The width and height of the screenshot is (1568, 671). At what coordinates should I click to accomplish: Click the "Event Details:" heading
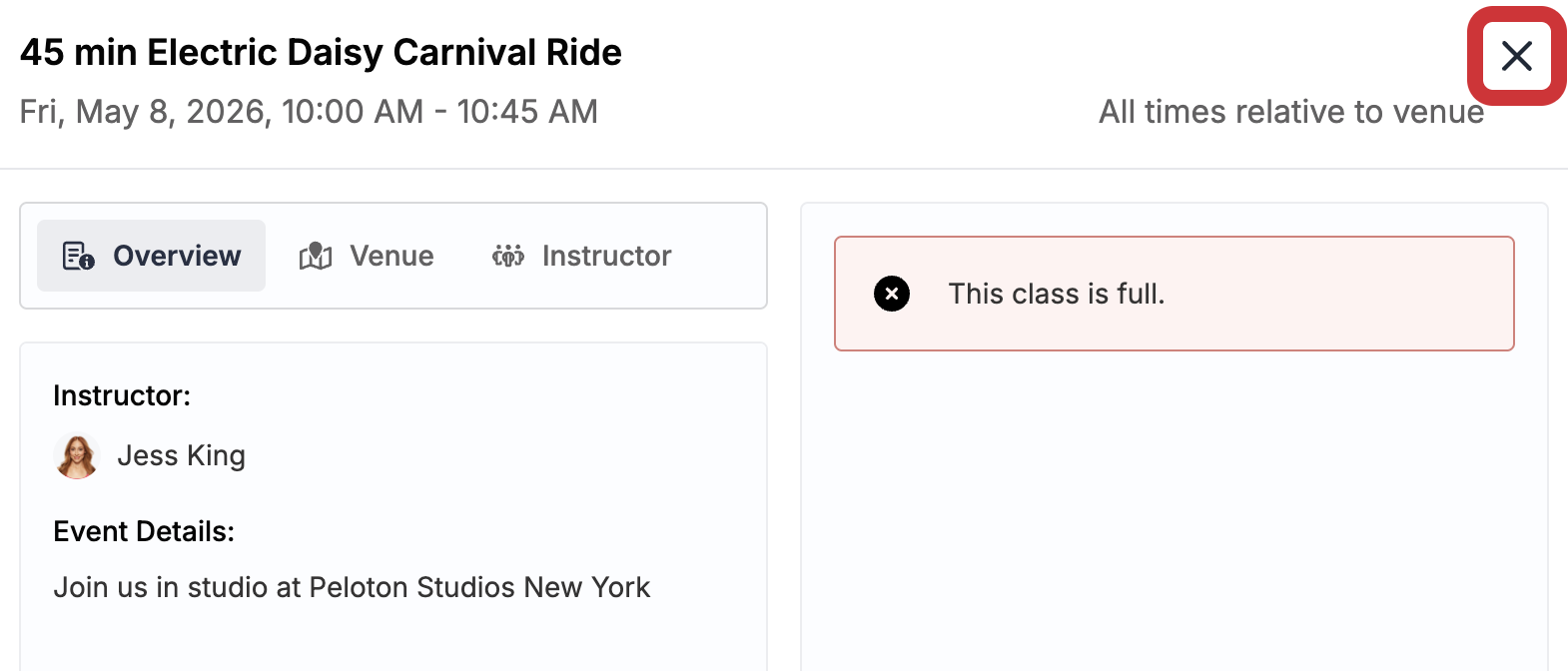coord(144,531)
